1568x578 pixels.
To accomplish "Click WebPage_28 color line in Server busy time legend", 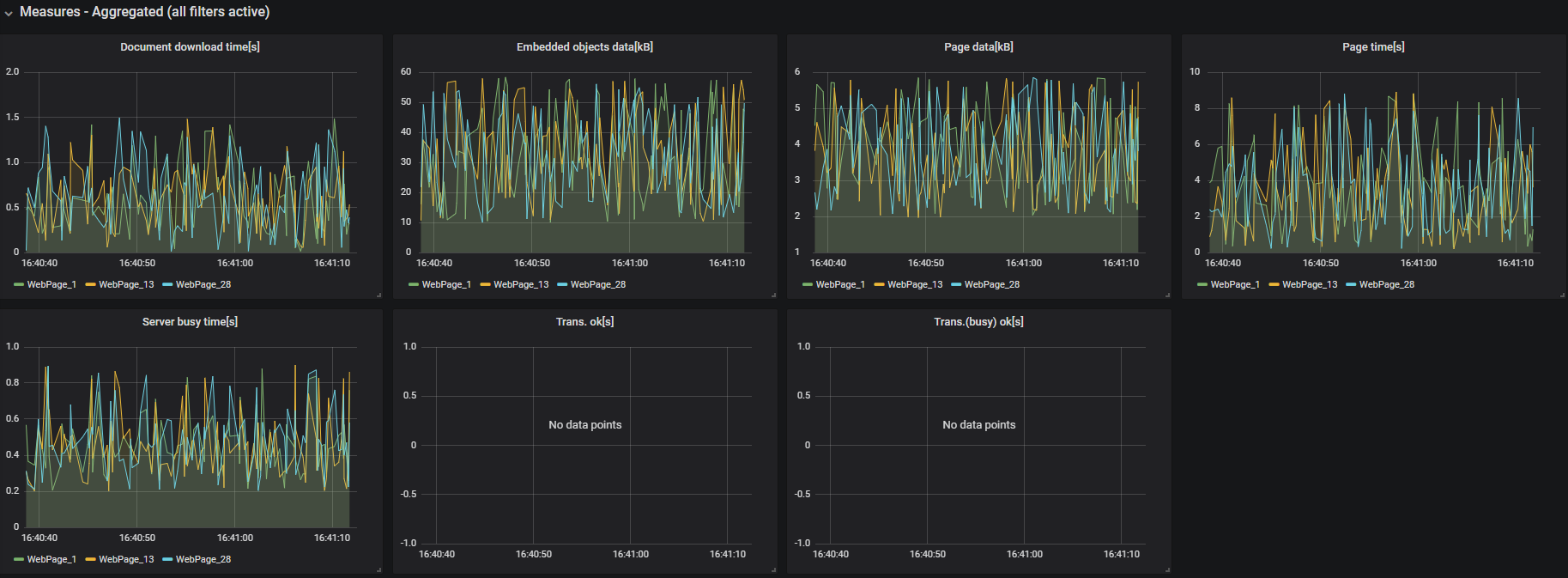I will point(167,559).
